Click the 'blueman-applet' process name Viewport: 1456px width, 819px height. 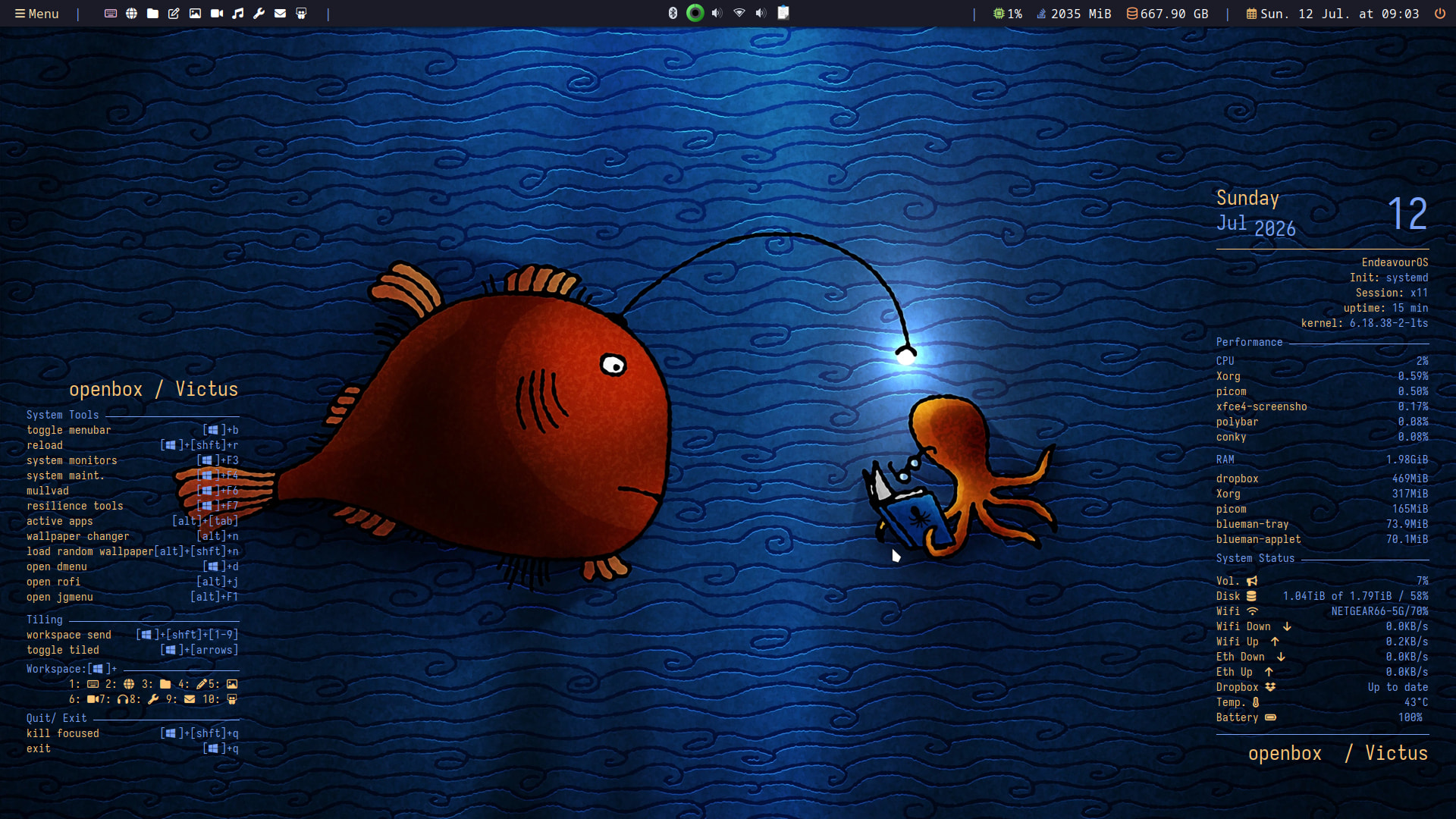coord(1259,539)
